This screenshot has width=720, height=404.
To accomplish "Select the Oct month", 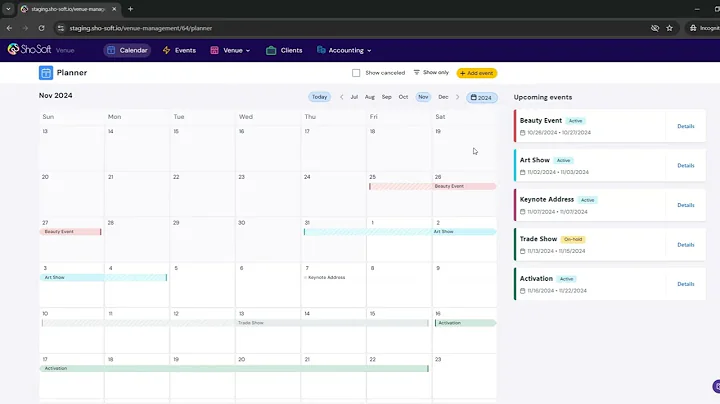I will point(403,97).
